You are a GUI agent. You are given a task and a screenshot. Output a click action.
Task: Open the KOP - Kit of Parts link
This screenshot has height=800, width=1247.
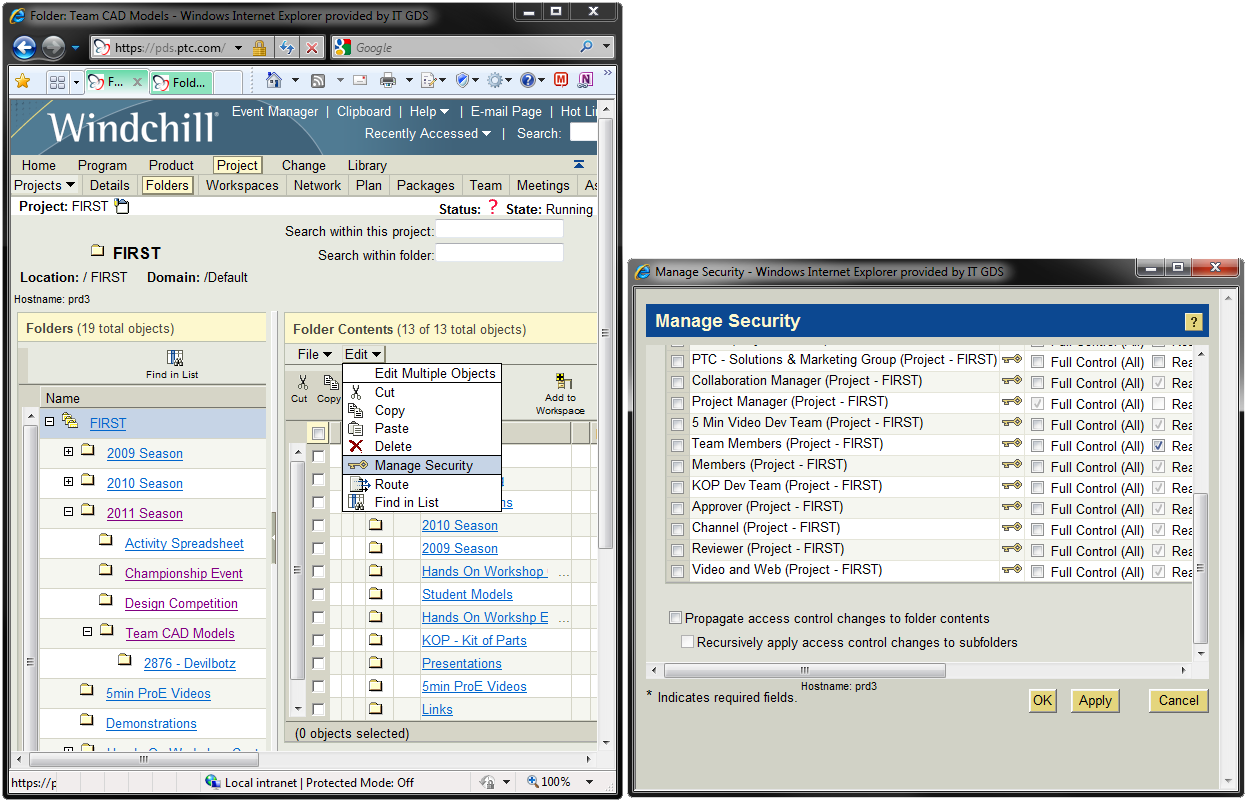click(x=474, y=640)
